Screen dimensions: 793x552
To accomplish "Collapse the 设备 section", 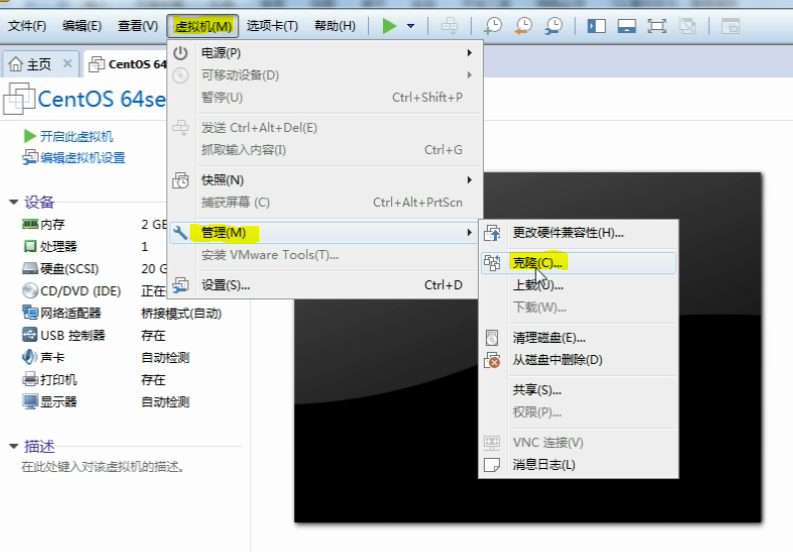I will click(14, 202).
